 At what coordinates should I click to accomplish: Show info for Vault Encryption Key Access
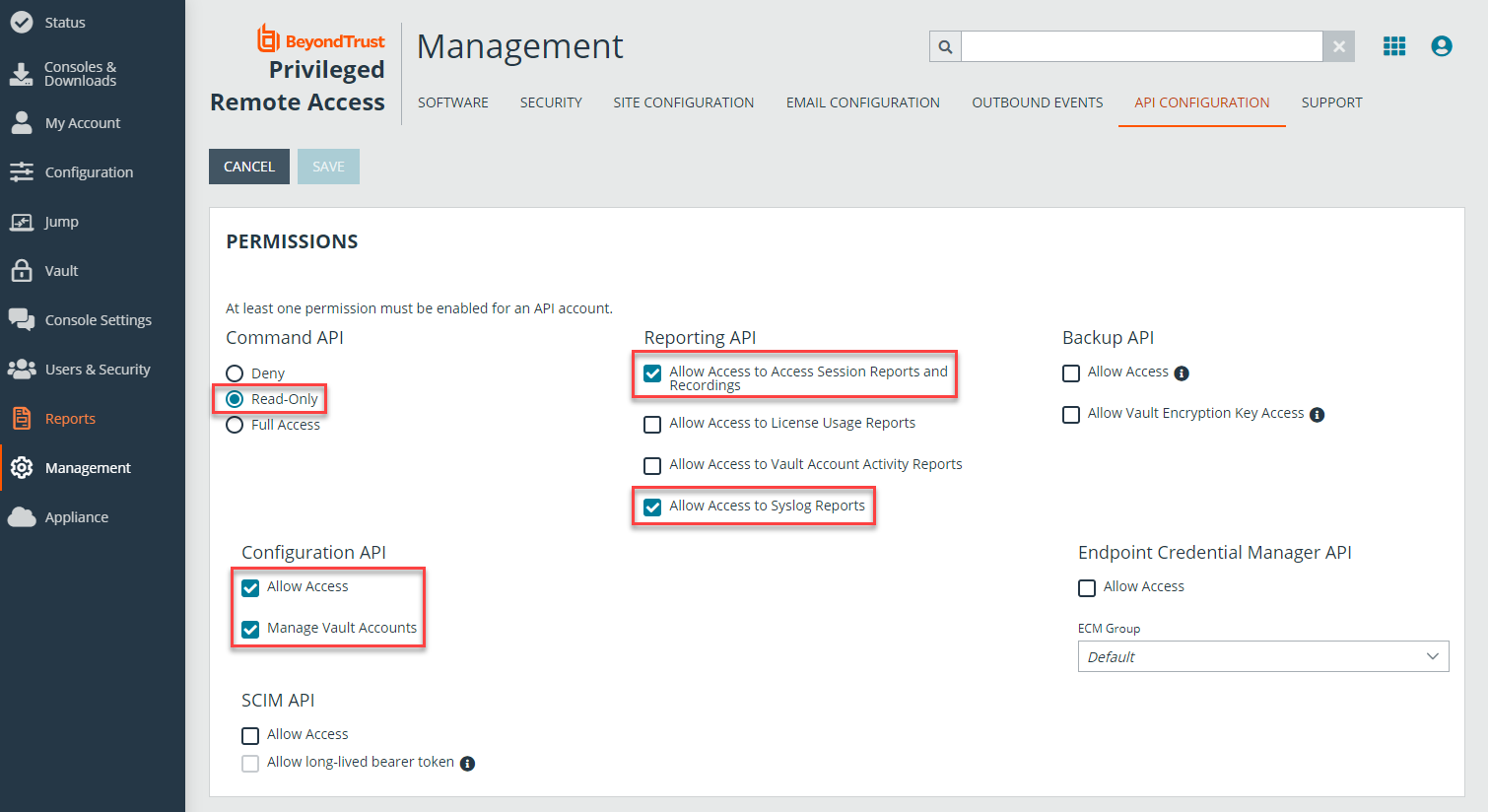click(1317, 415)
